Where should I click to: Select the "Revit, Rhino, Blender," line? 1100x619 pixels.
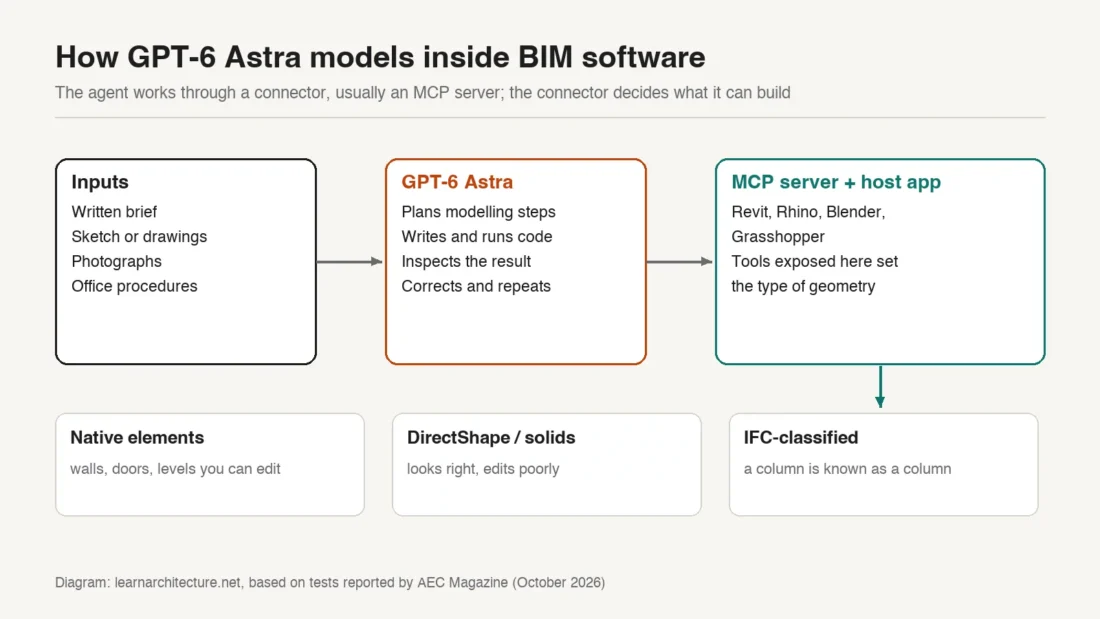pos(808,212)
